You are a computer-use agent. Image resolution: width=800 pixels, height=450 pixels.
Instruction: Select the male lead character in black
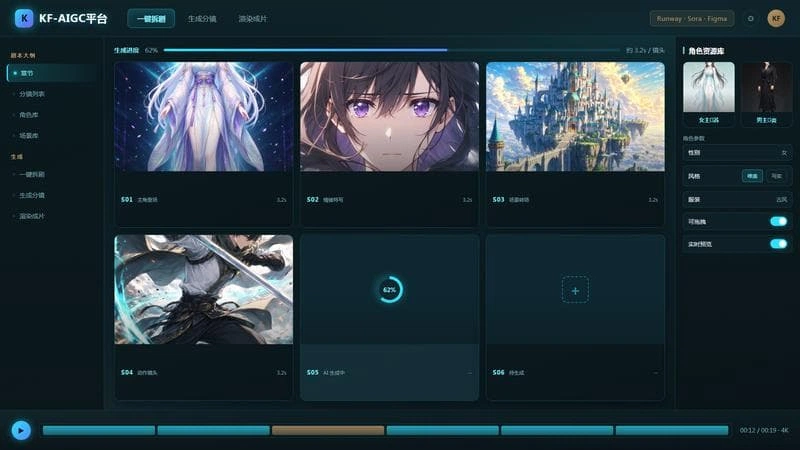pyautogui.click(x=766, y=94)
